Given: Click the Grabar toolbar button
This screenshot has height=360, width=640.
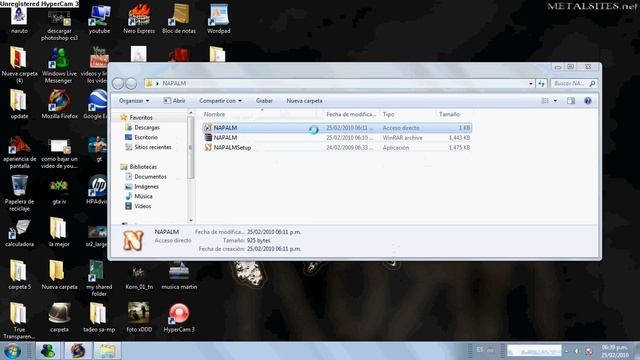Looking at the screenshot, I should click(x=264, y=101).
